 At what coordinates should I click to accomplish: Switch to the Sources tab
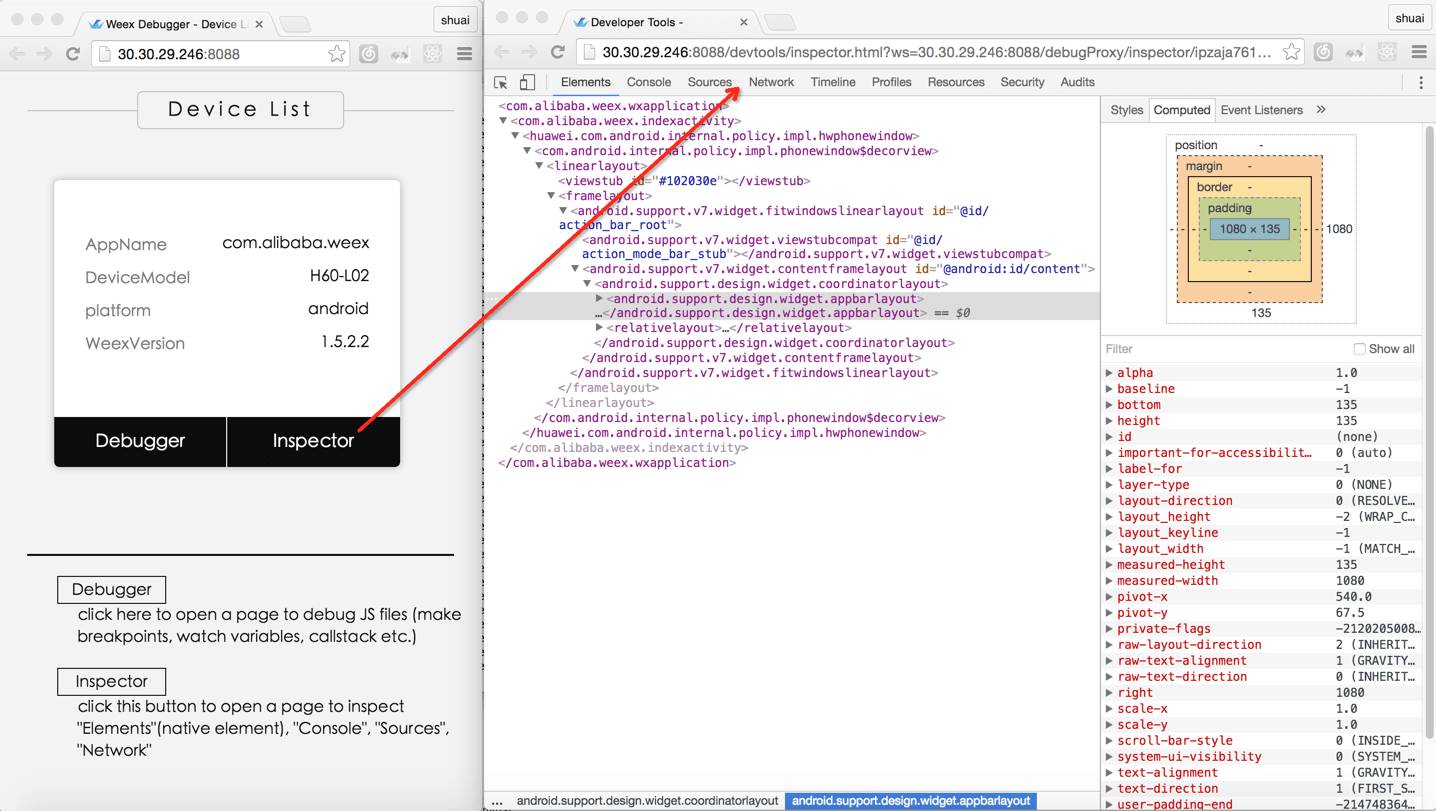pyautogui.click(x=710, y=82)
